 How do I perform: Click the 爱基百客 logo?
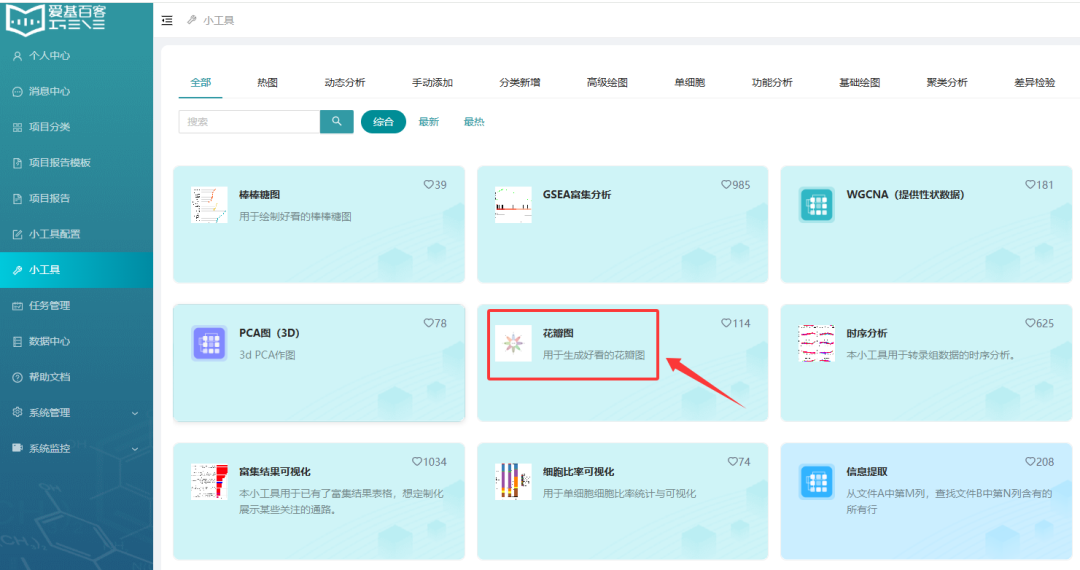tap(56, 19)
